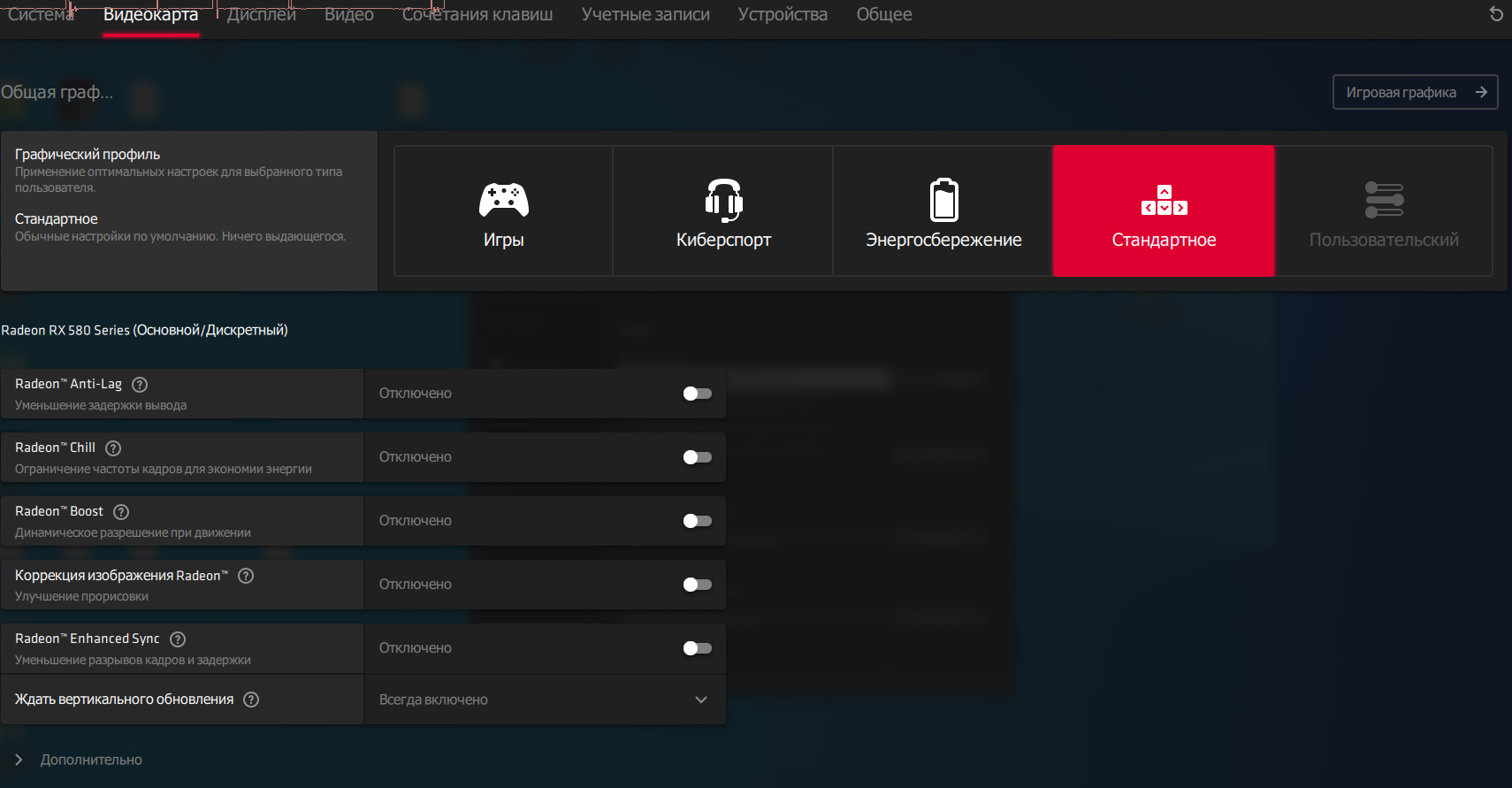The image size is (1512, 788).
Task: Open the Видео tab
Action: click(349, 14)
